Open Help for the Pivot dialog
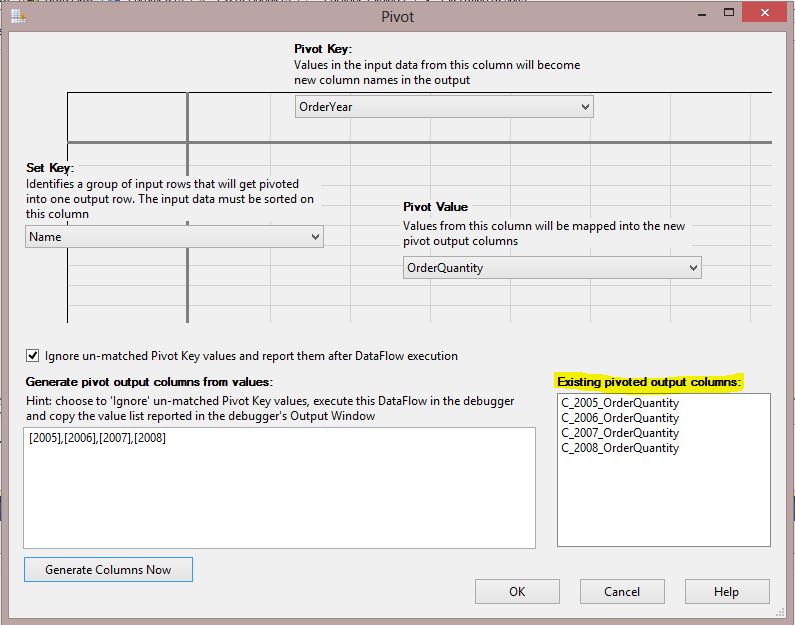 [x=726, y=591]
